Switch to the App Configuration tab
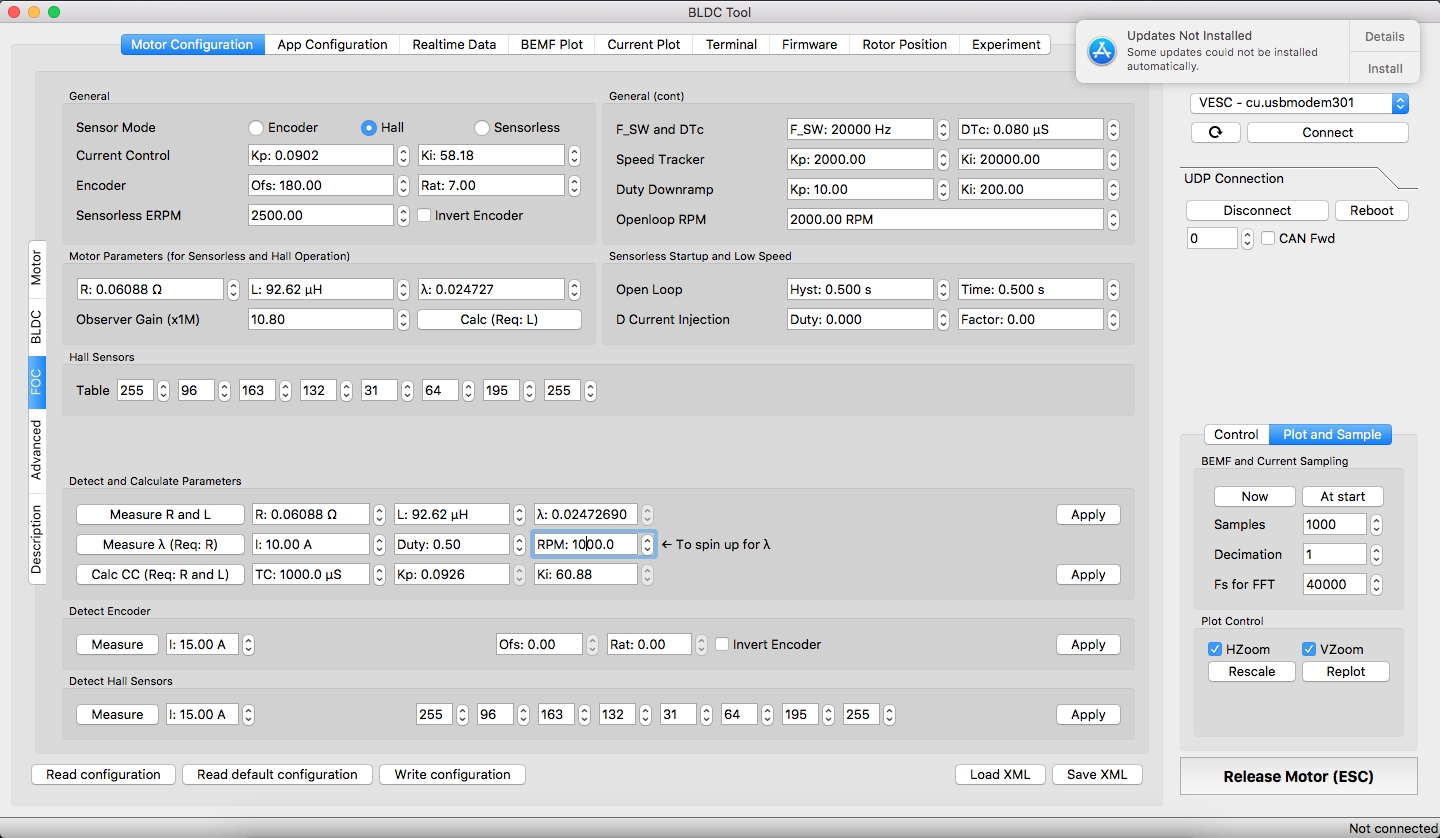This screenshot has height=838, width=1440. (x=332, y=44)
